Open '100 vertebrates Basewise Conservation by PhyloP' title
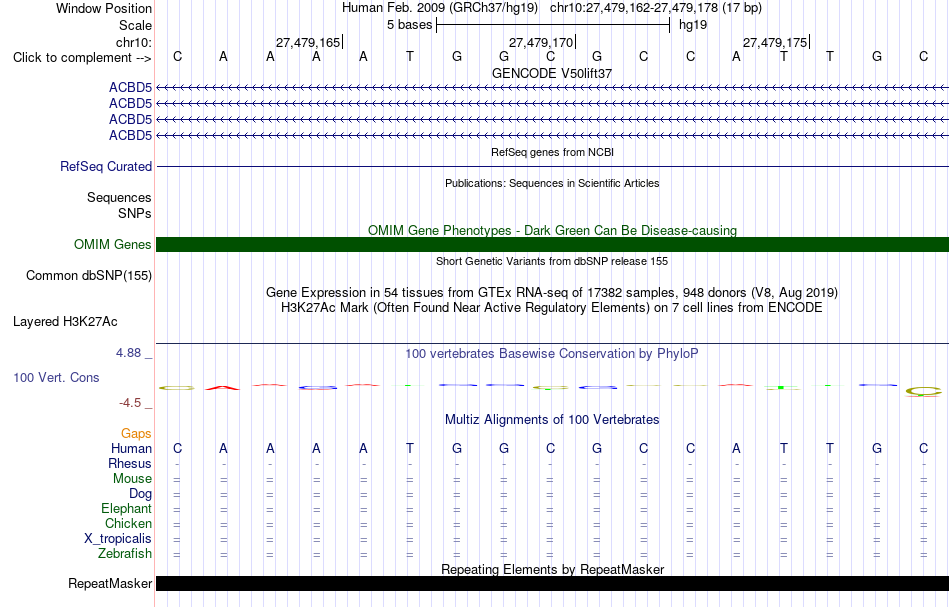 pos(552,353)
